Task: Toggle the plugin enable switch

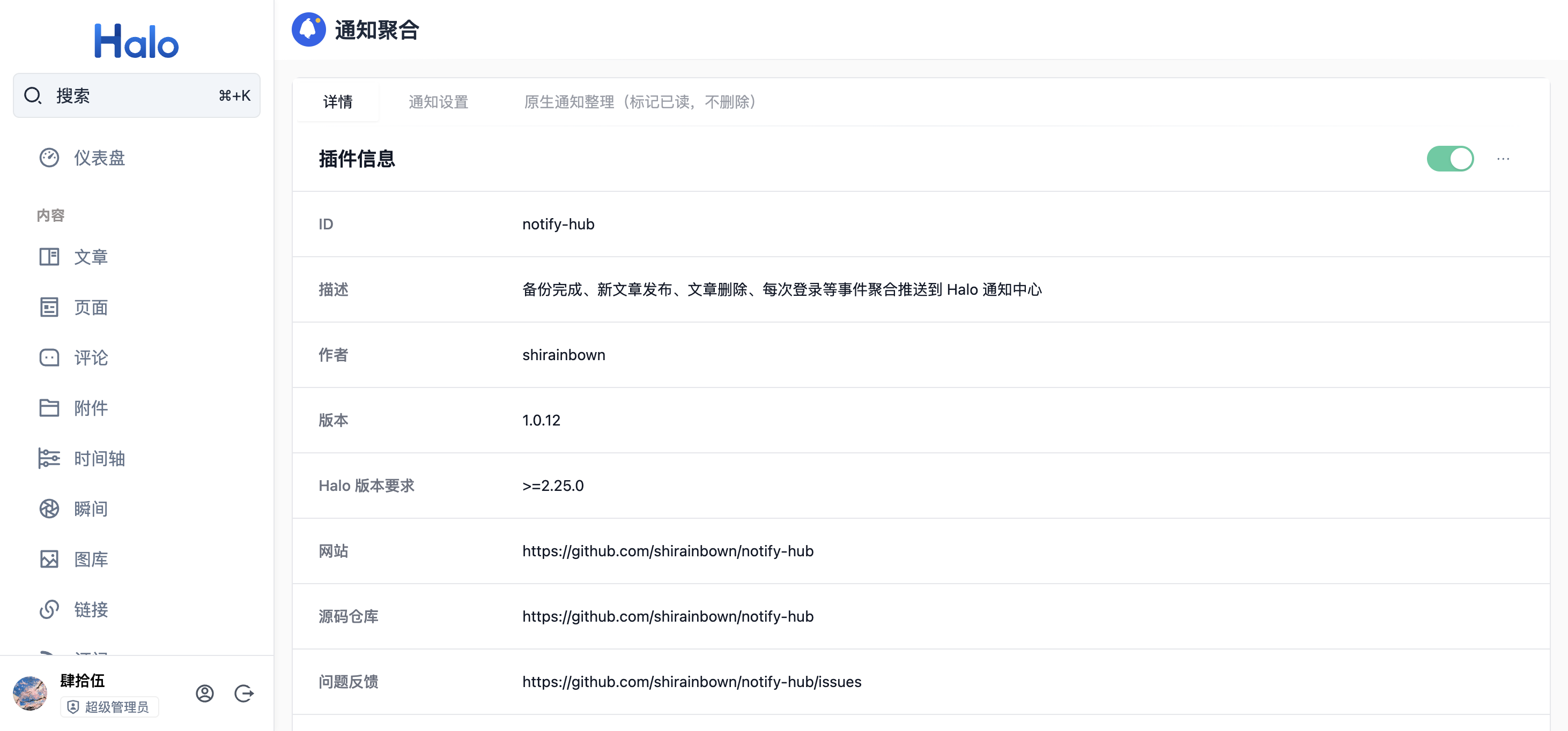Action: (x=1450, y=159)
